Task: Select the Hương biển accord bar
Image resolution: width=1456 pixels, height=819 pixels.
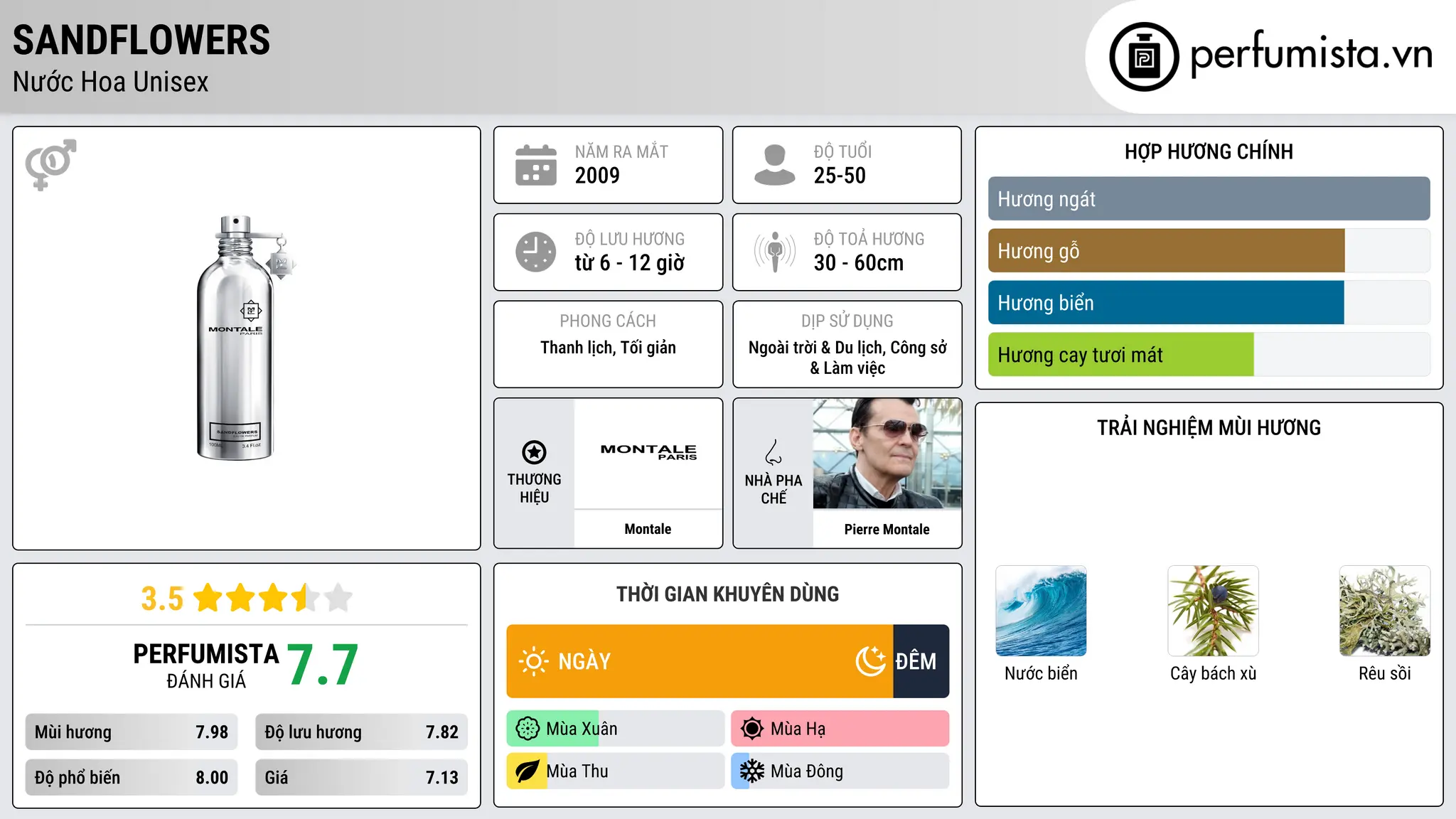Action: tap(1209, 303)
